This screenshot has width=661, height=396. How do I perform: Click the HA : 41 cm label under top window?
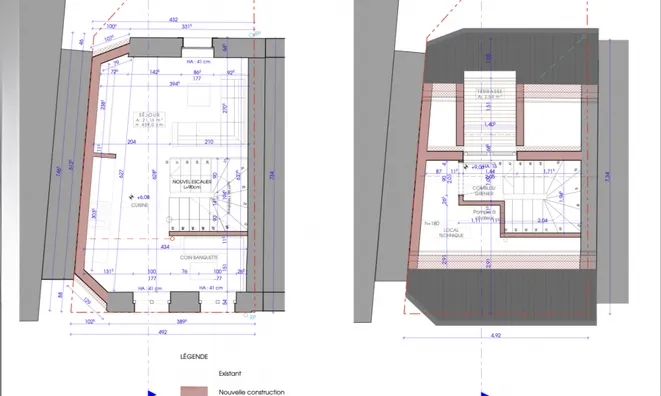[x=198, y=62]
